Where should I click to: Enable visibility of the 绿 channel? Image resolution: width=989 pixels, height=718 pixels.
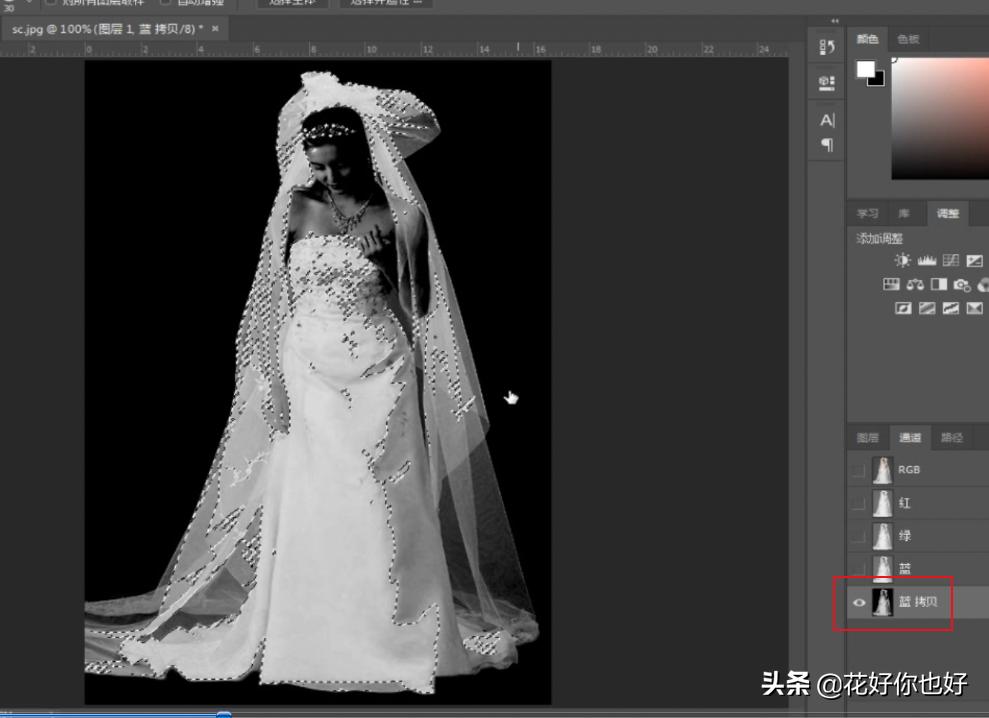pos(857,536)
